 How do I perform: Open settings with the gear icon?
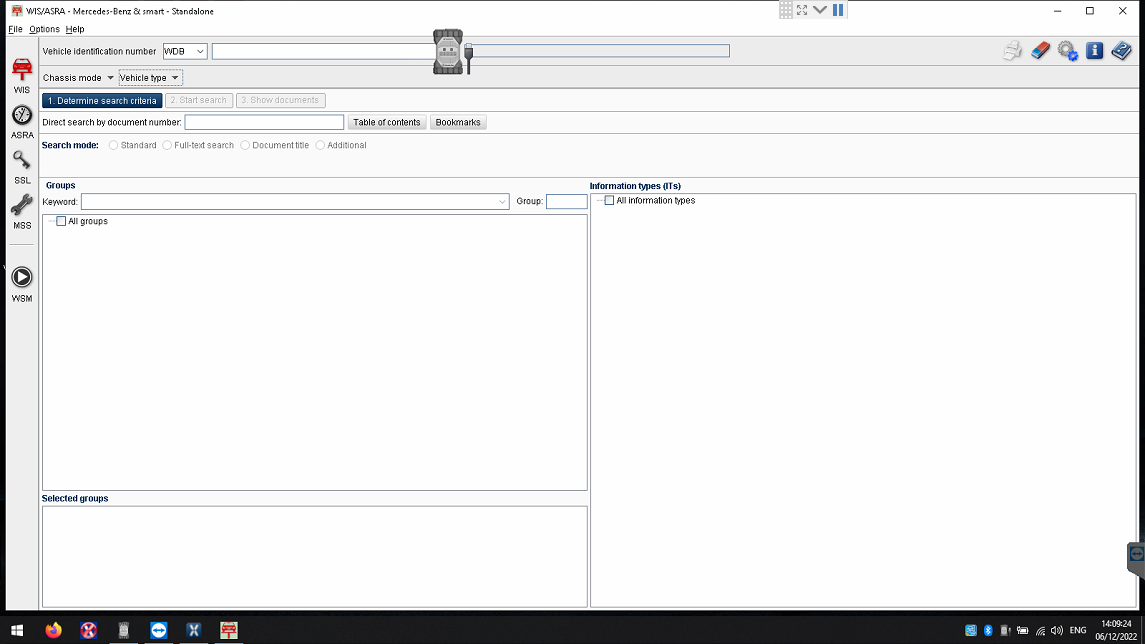point(1067,51)
